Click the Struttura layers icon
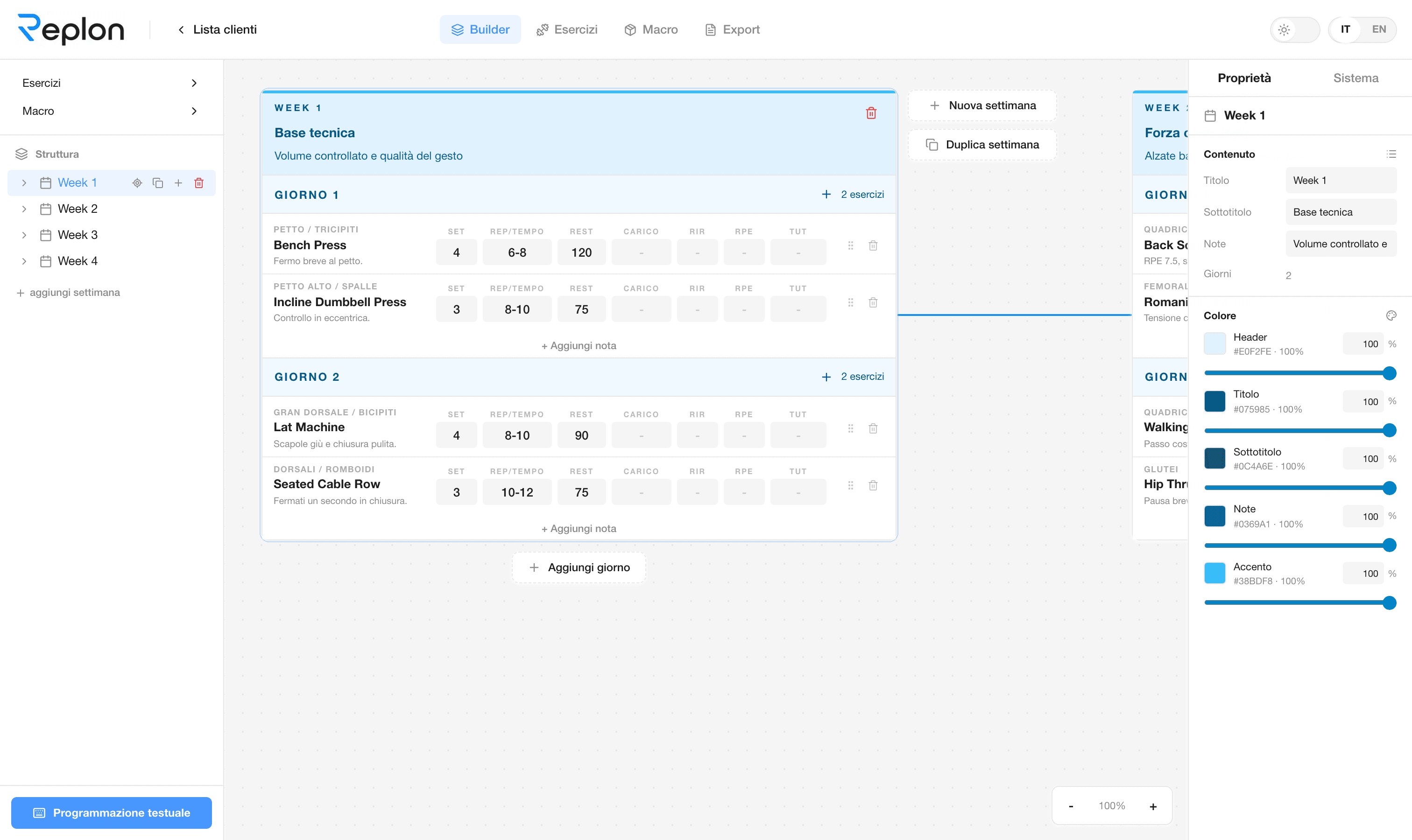Image resolution: width=1412 pixels, height=840 pixels. (21, 154)
